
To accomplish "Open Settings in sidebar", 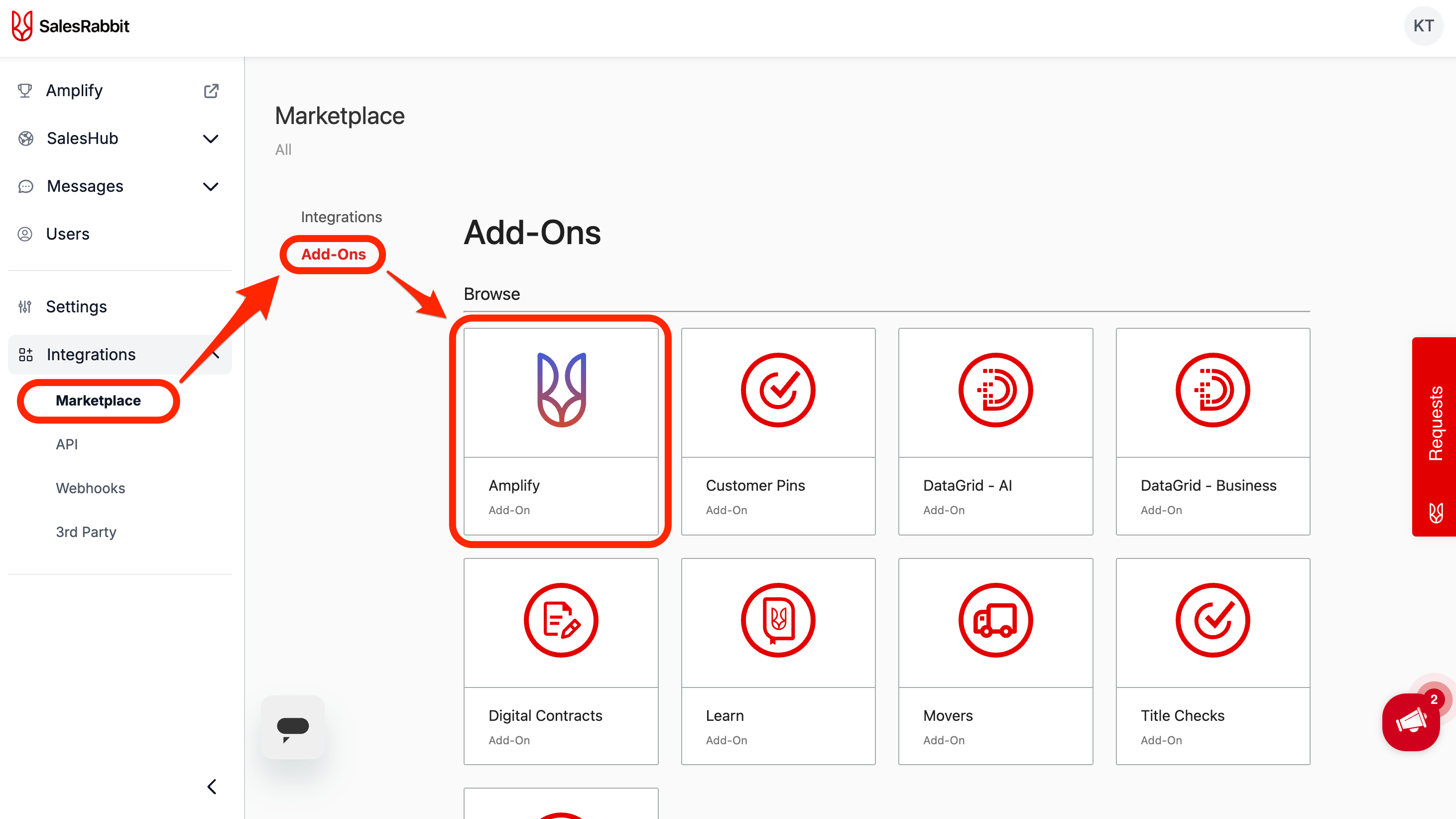I will (76, 306).
